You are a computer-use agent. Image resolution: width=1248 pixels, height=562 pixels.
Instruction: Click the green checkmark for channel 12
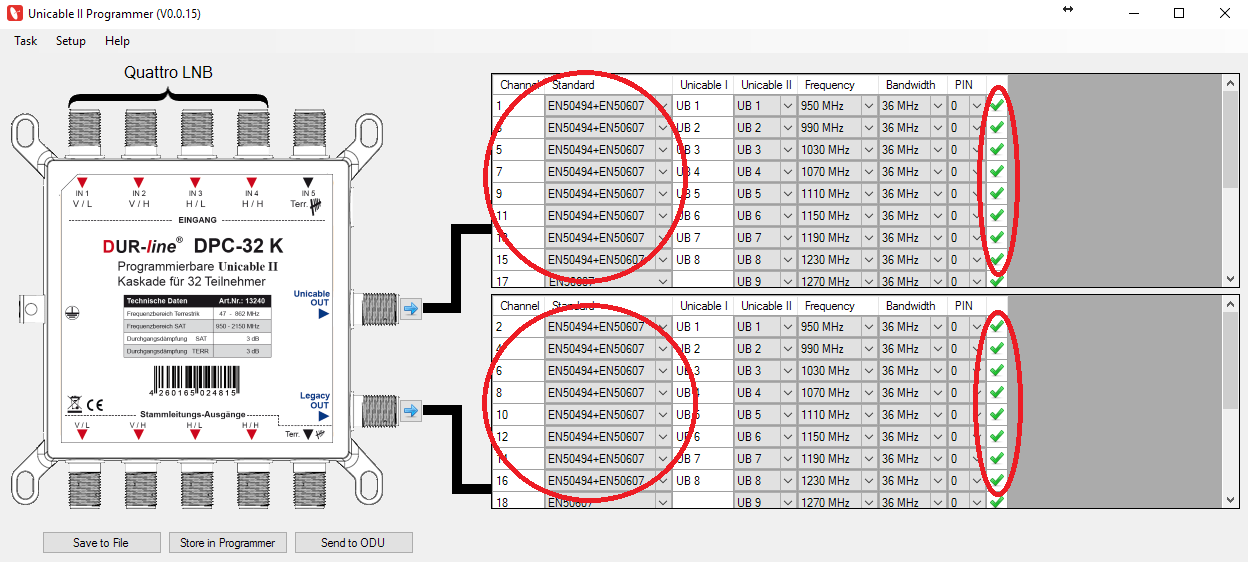[x=996, y=437]
